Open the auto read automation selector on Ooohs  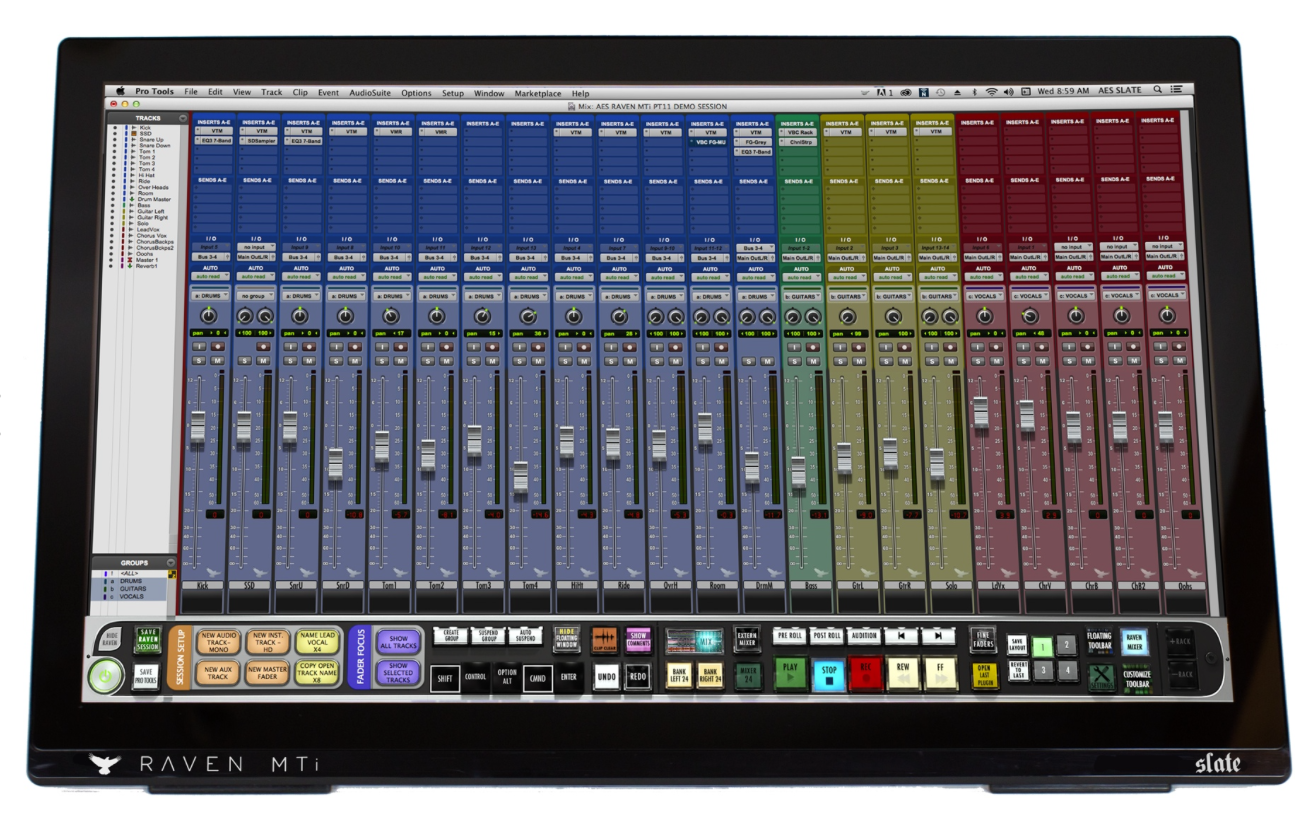(1166, 277)
